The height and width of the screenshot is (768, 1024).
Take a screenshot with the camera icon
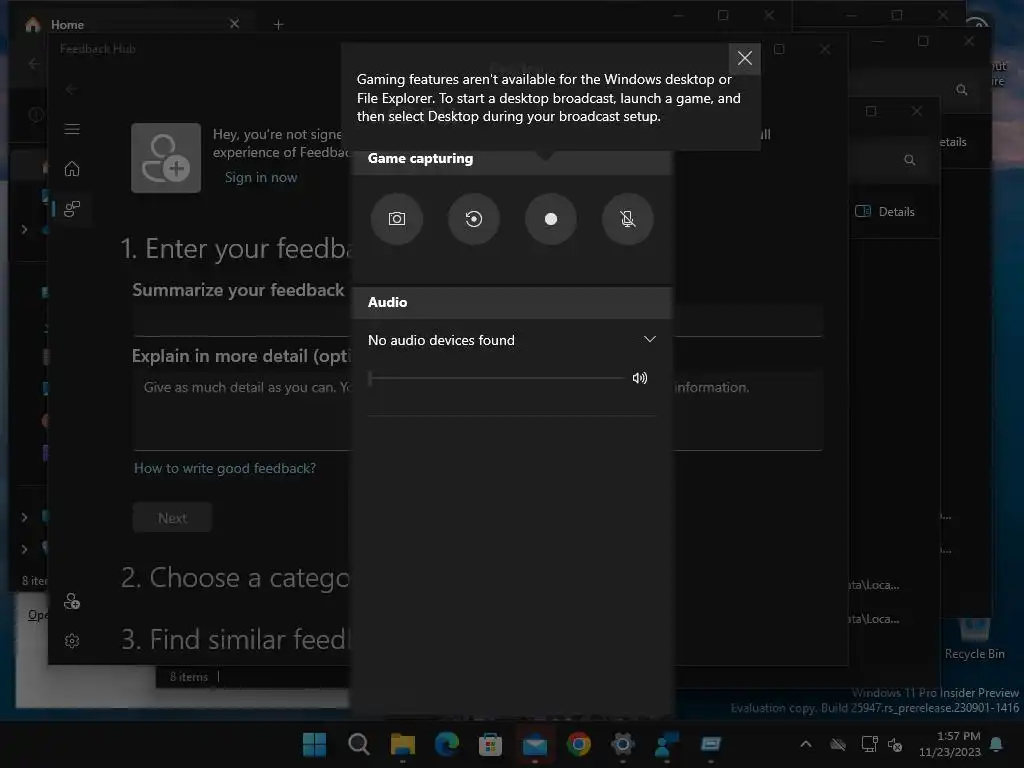(396, 219)
